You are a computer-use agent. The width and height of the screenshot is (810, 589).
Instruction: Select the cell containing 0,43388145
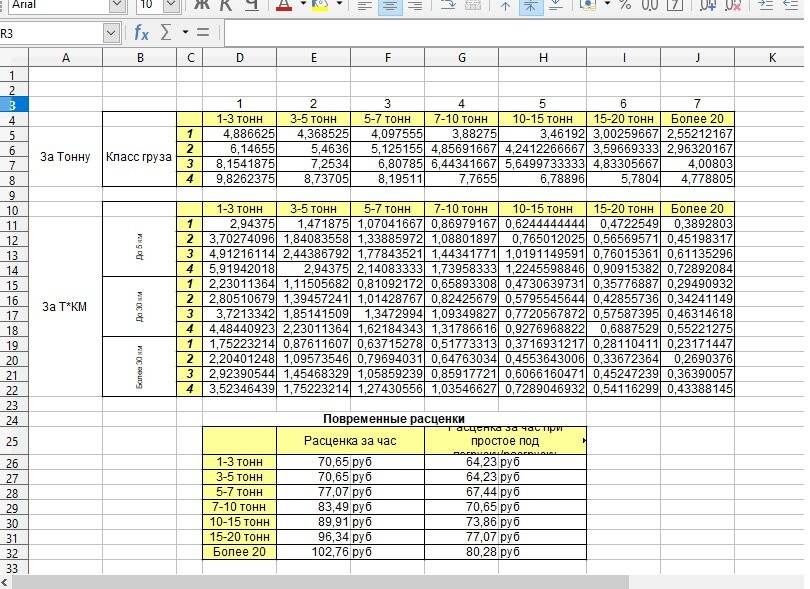point(697,389)
